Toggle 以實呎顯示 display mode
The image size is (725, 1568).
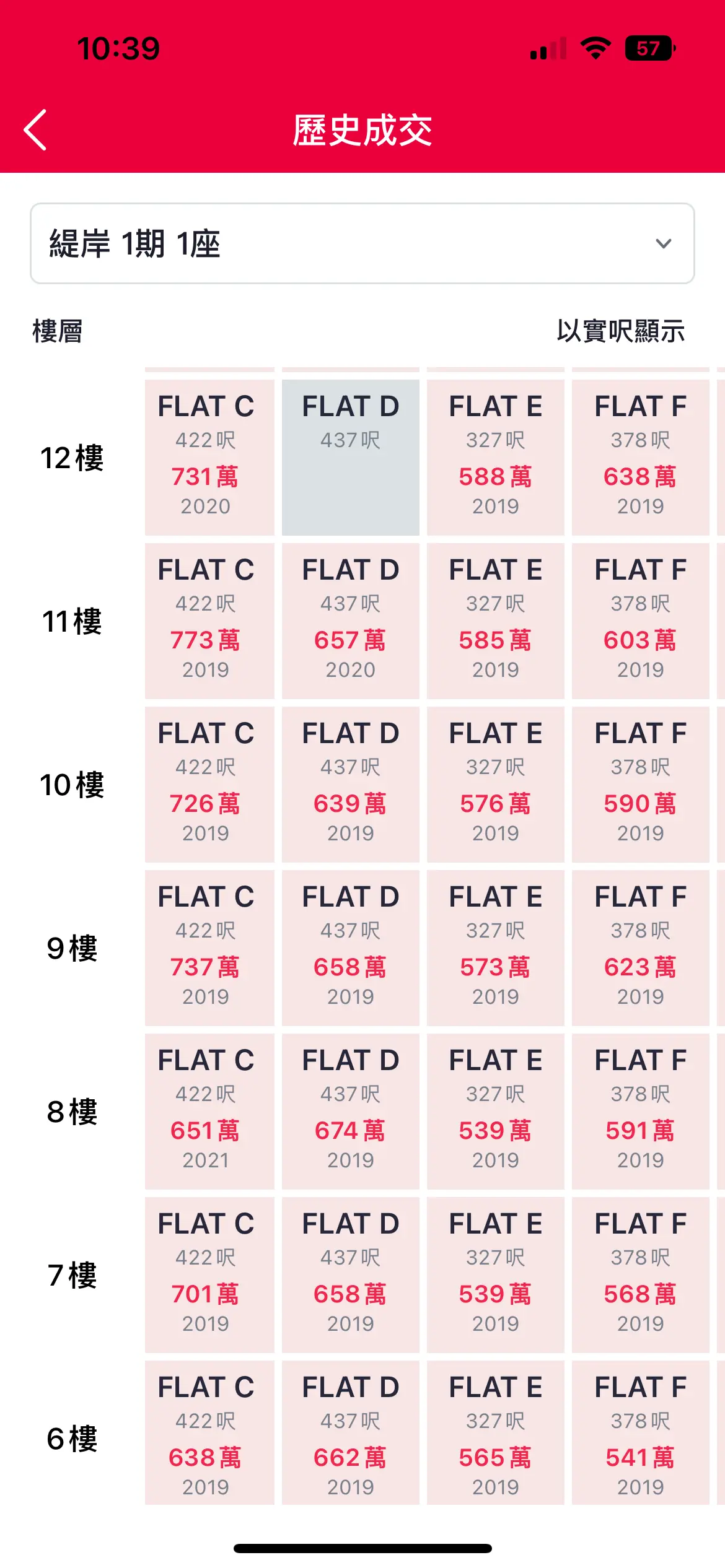coord(621,331)
